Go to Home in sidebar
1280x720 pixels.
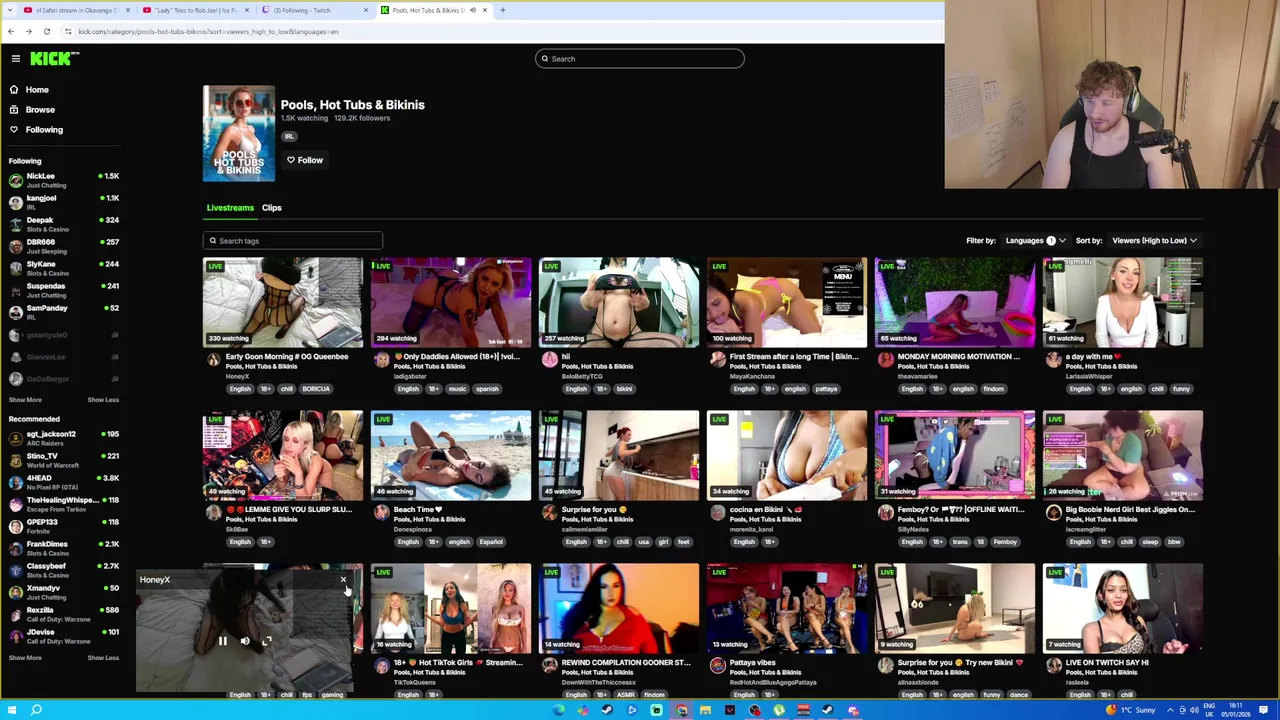coord(37,90)
